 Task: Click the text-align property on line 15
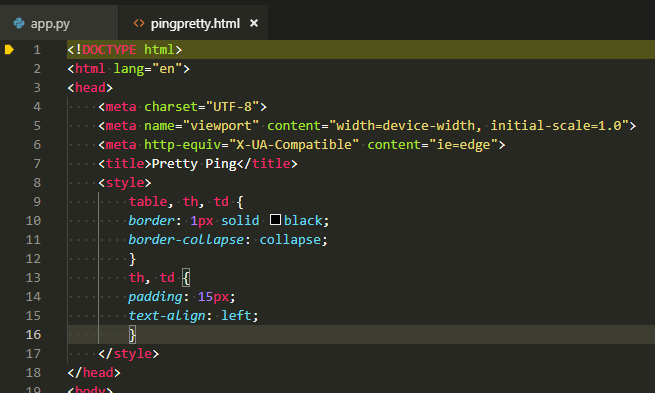pos(167,316)
